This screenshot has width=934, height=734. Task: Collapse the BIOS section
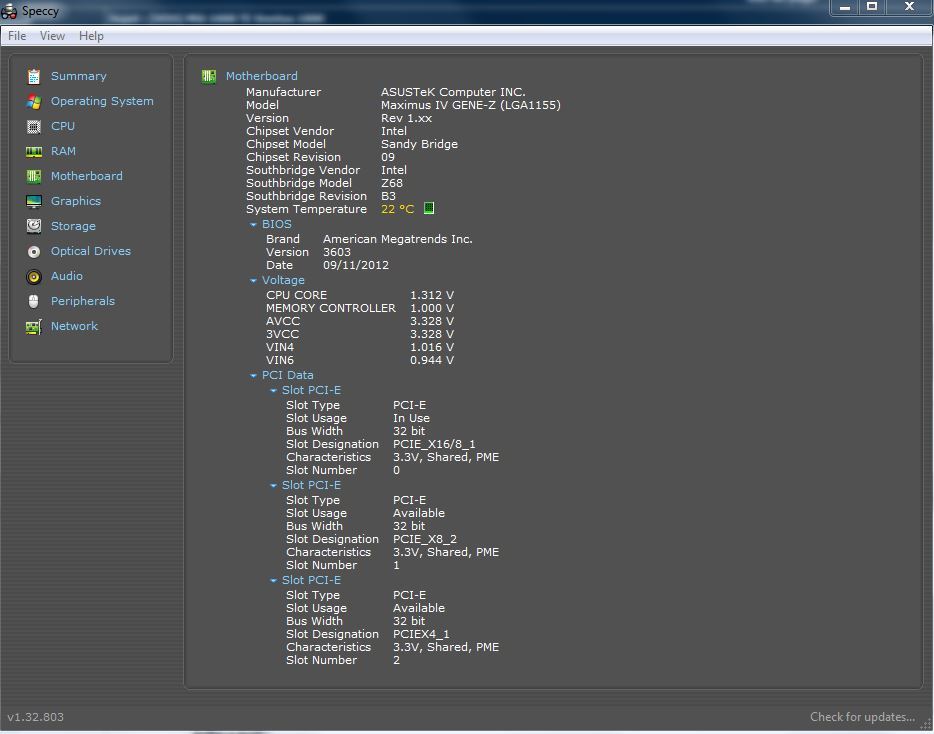click(x=254, y=225)
